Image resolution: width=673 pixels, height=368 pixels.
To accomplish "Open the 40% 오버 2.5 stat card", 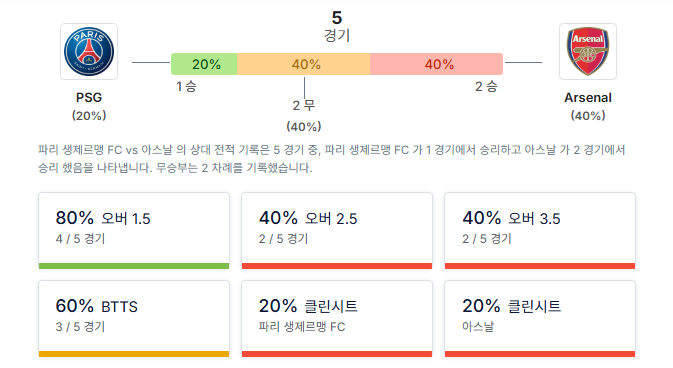I will 337,231.
